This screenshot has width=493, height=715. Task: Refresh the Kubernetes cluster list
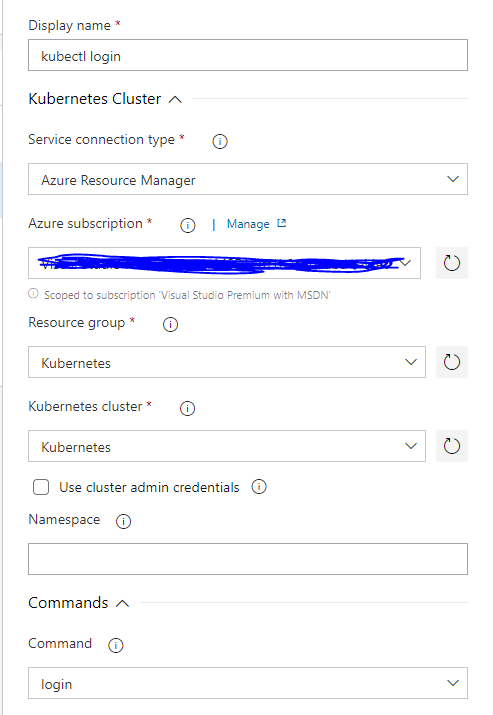pos(451,446)
